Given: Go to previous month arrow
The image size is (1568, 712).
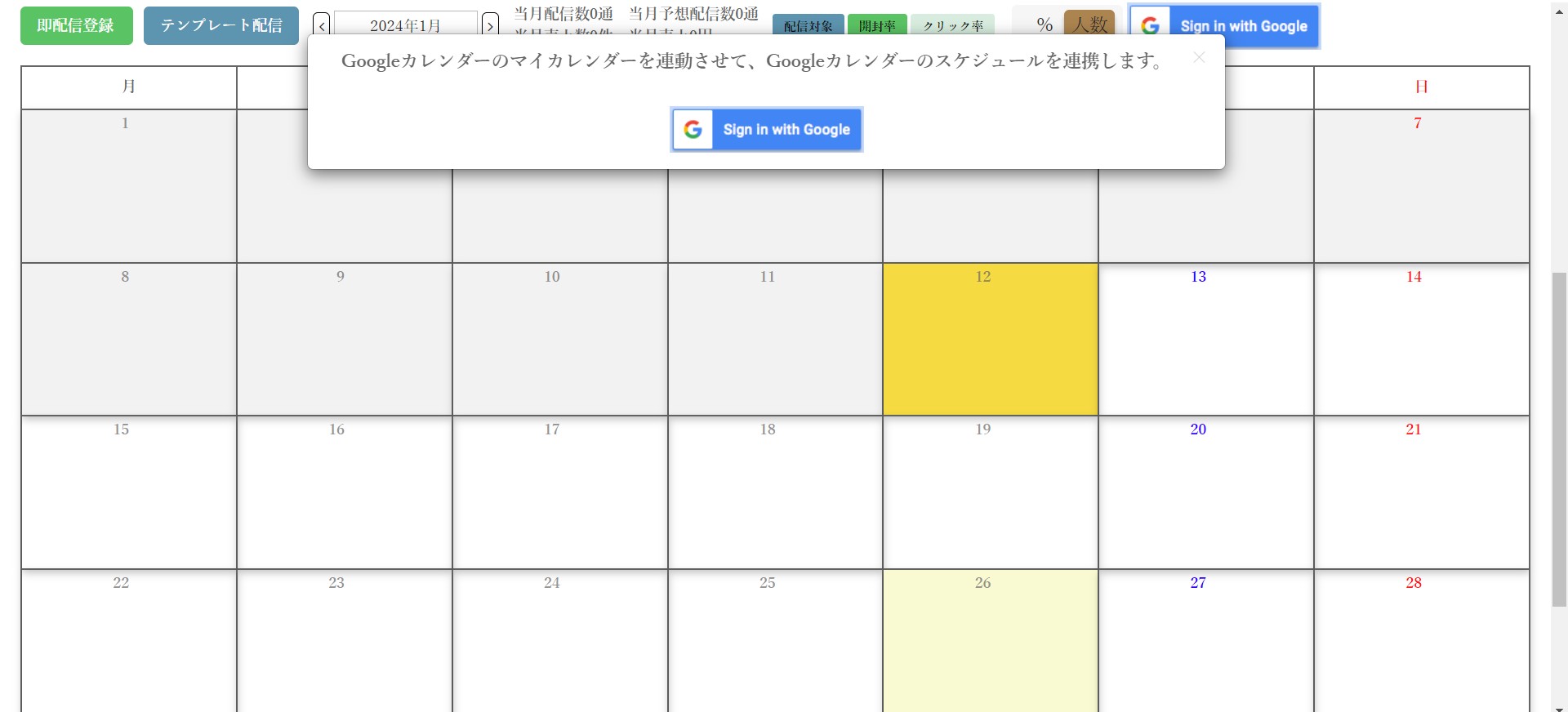Looking at the screenshot, I should pyautogui.click(x=322, y=25).
